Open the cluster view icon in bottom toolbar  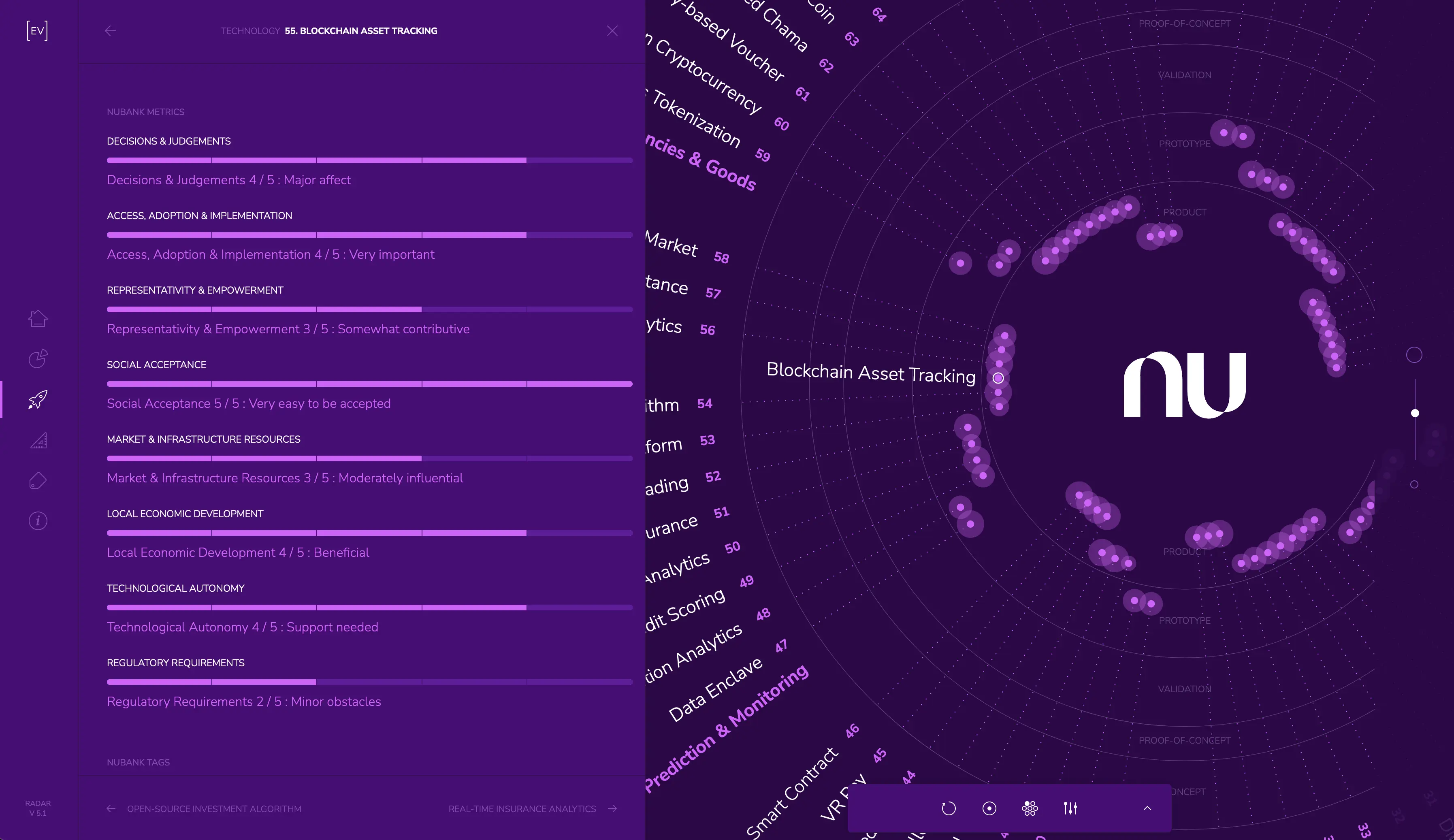tap(1030, 808)
